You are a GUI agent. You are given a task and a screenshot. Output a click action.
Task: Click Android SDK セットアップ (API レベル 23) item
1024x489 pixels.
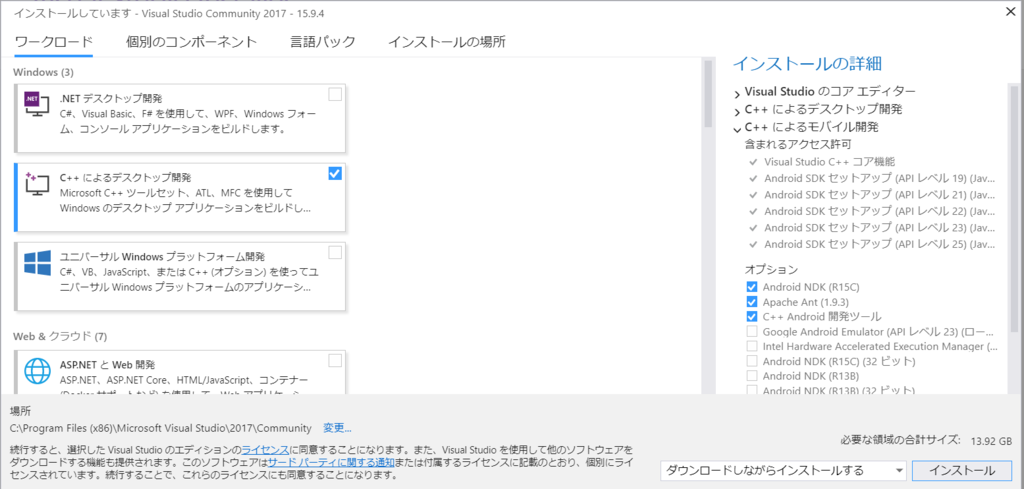pos(879,228)
